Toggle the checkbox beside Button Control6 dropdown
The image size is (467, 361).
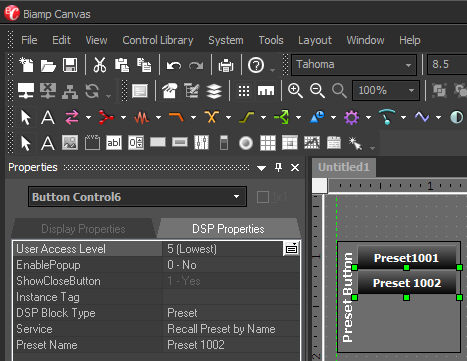tap(263, 197)
